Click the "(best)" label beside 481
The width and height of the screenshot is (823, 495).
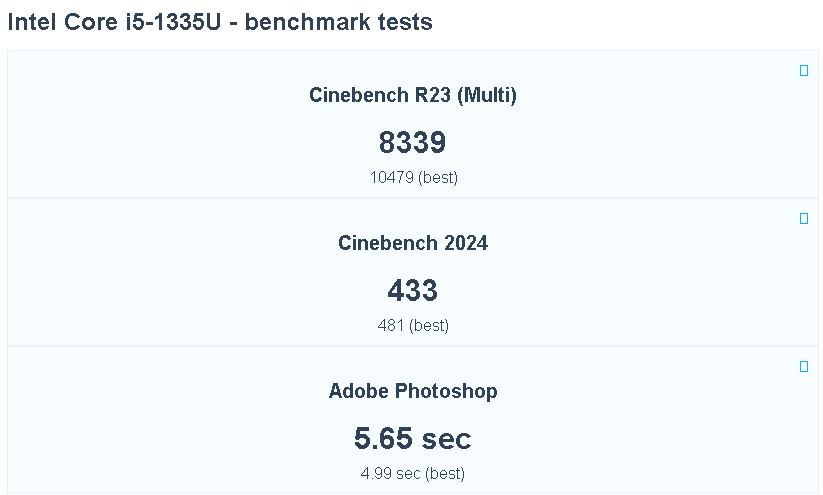pos(429,326)
